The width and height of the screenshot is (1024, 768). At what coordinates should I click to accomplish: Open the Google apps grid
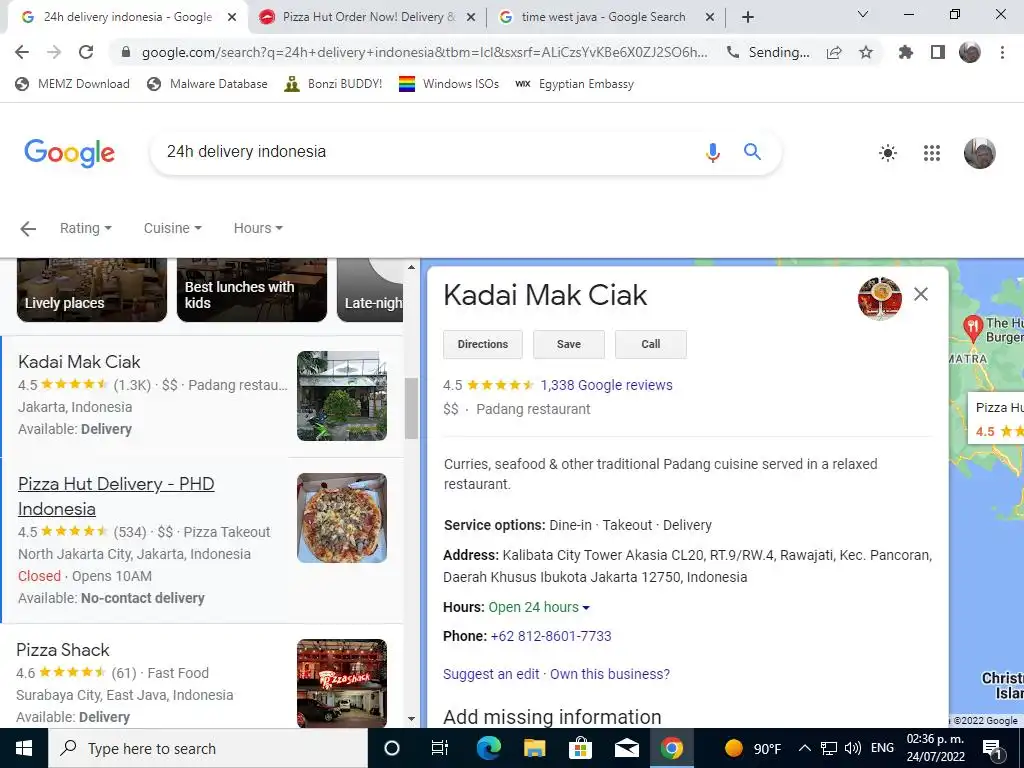pos(932,153)
